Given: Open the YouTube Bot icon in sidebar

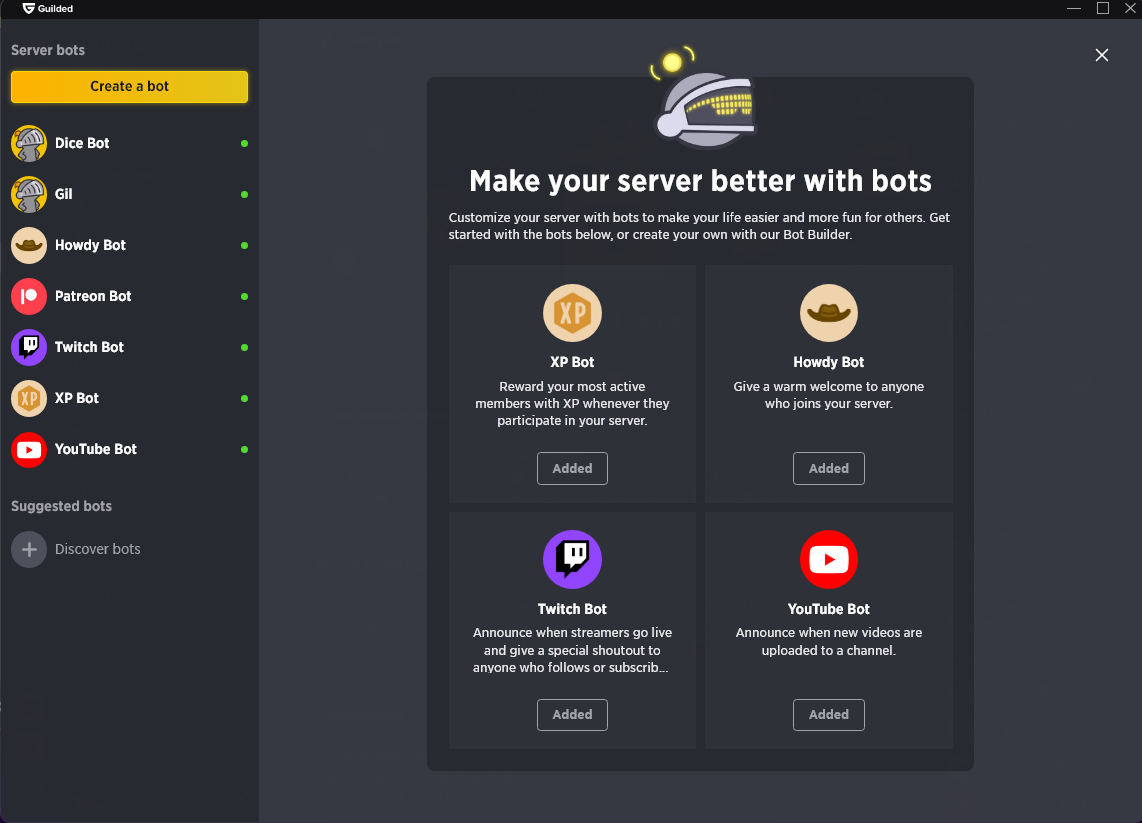Looking at the screenshot, I should (29, 449).
